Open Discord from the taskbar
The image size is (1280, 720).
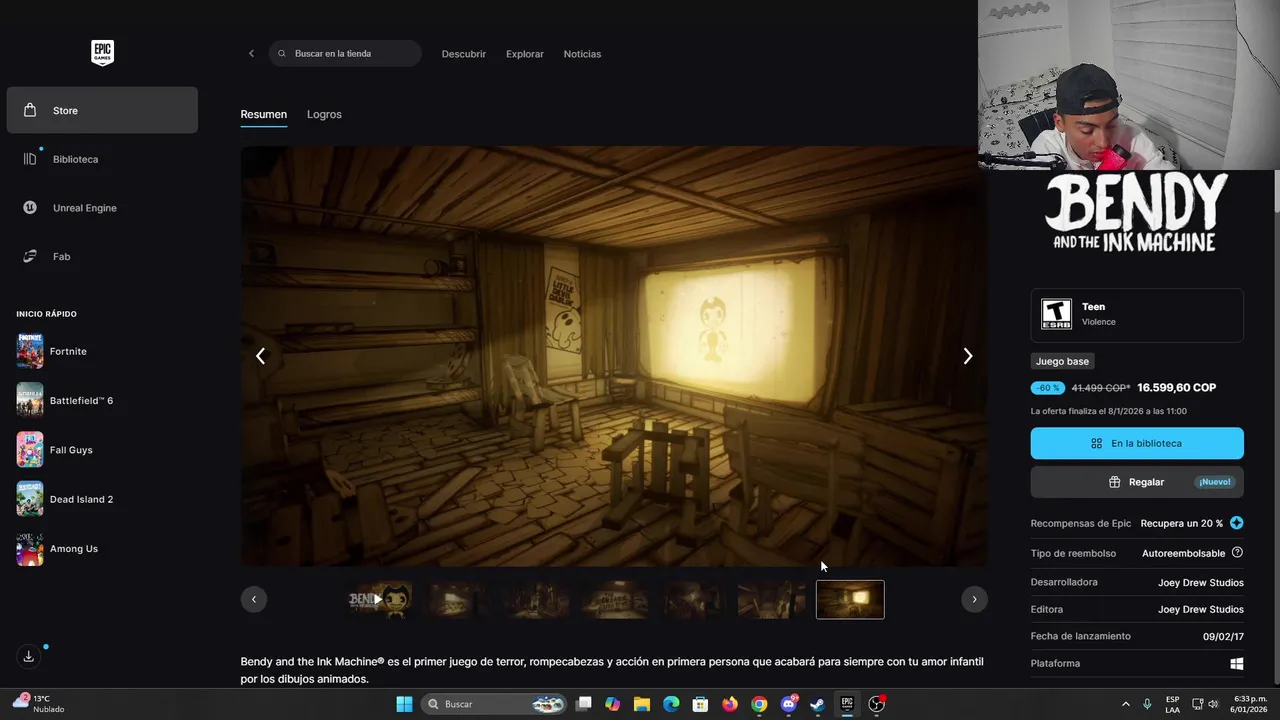789,704
